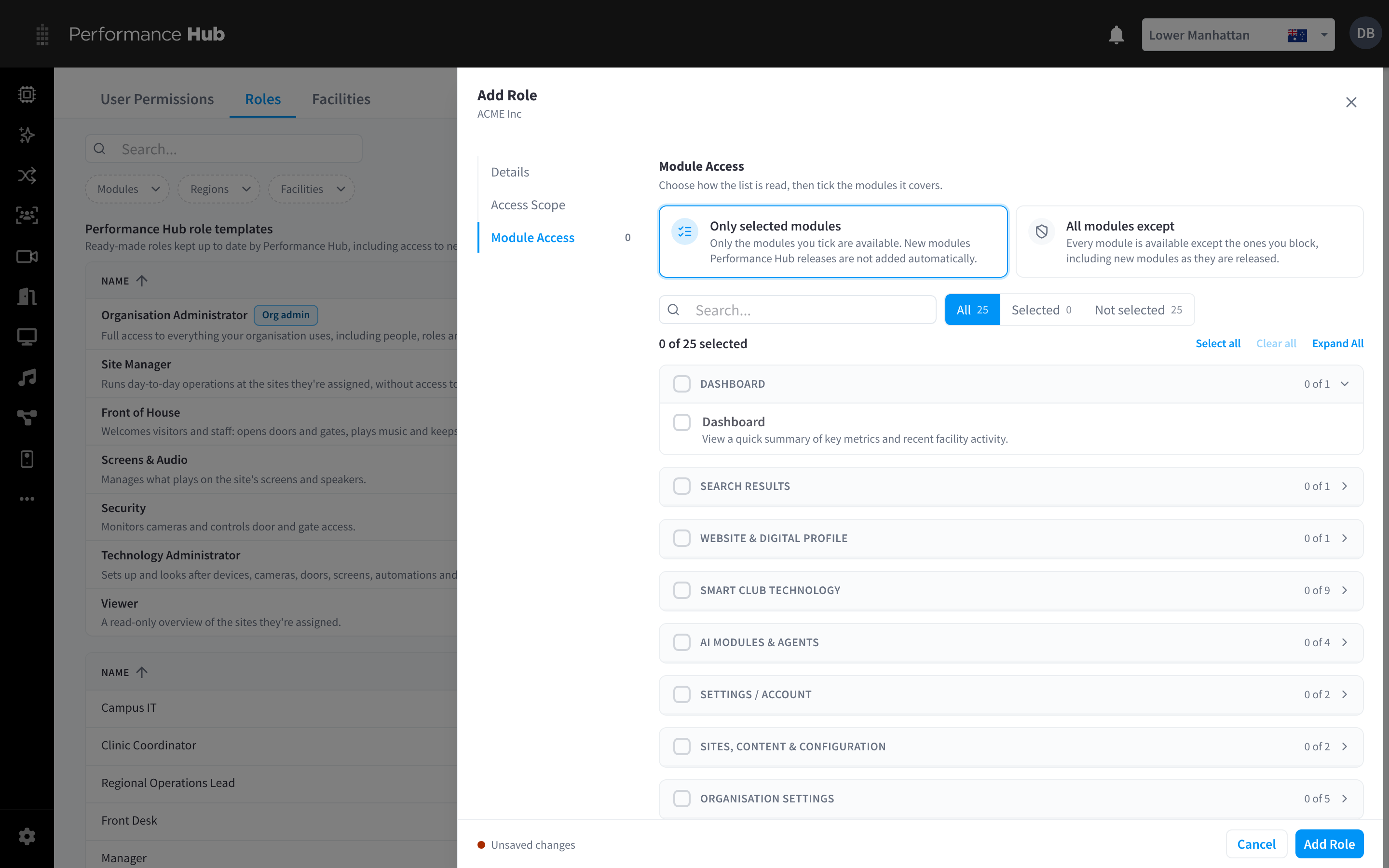Click the Add Role button

pyautogui.click(x=1329, y=844)
